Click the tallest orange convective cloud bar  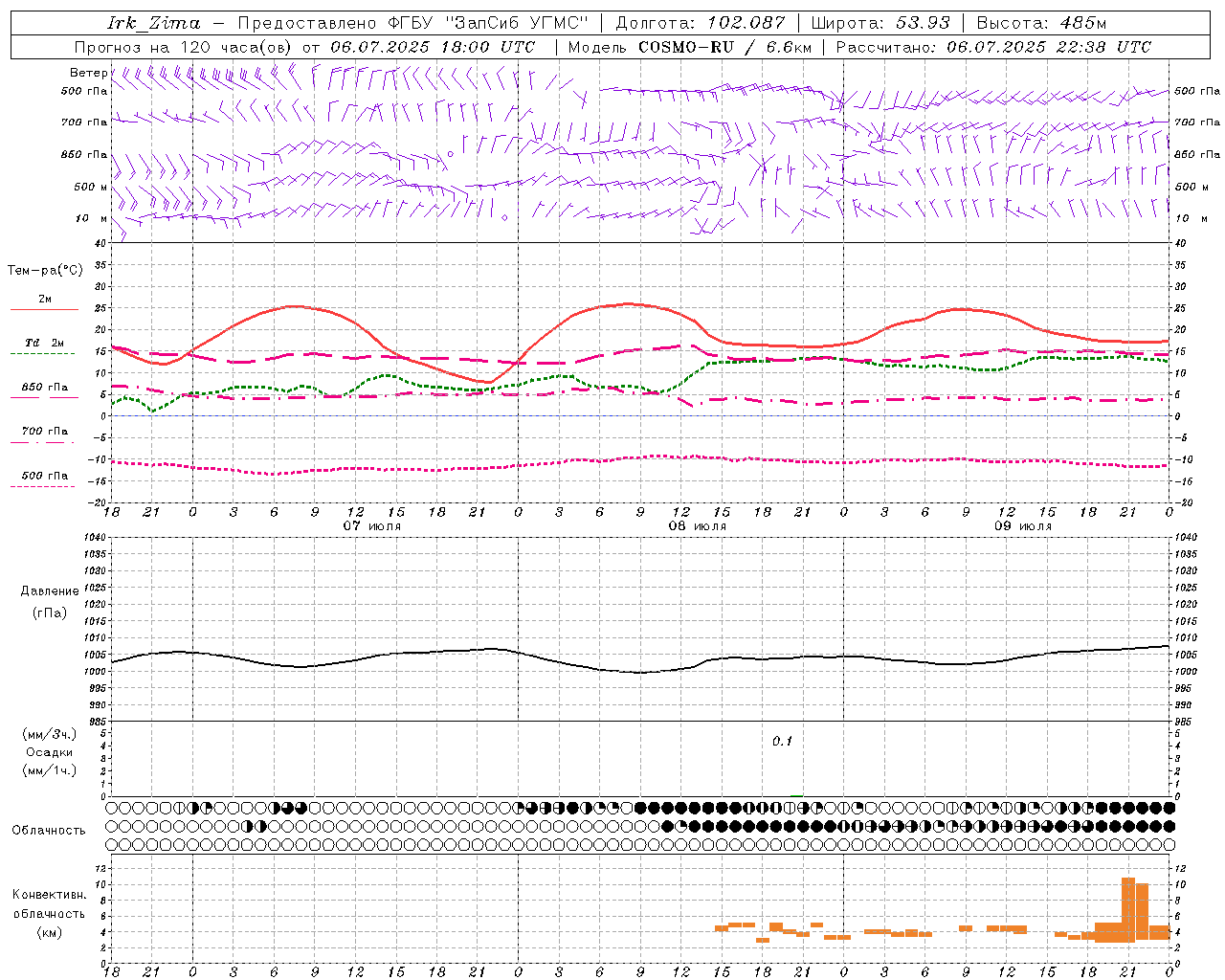pyautogui.click(x=1128, y=909)
